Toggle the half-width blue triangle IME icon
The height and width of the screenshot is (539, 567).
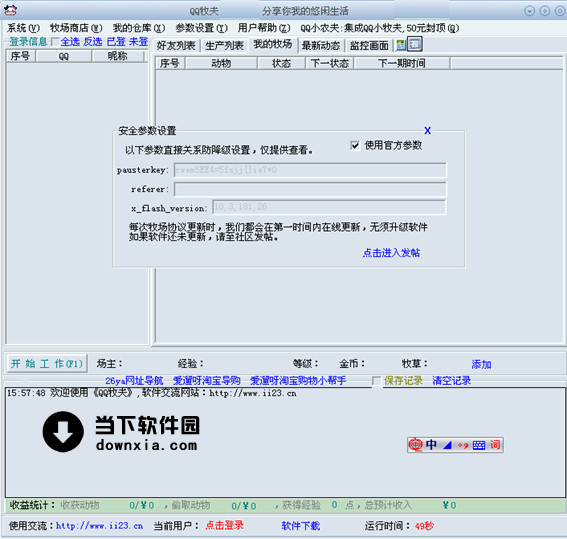tap(447, 445)
